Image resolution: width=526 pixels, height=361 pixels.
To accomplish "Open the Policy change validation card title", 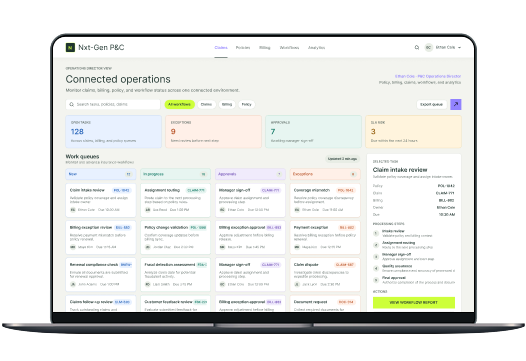I will point(166,227).
